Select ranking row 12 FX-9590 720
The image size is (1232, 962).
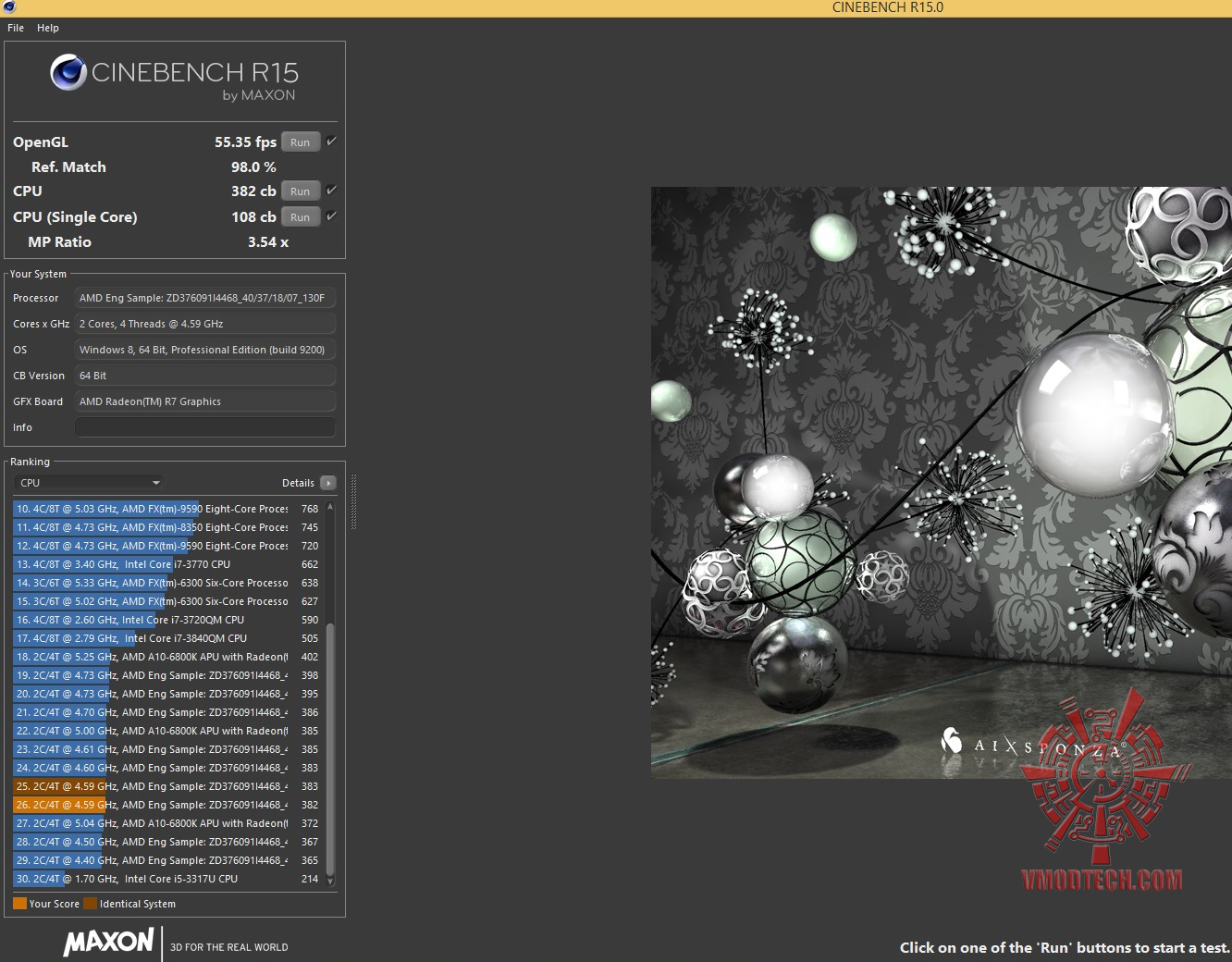(x=167, y=546)
